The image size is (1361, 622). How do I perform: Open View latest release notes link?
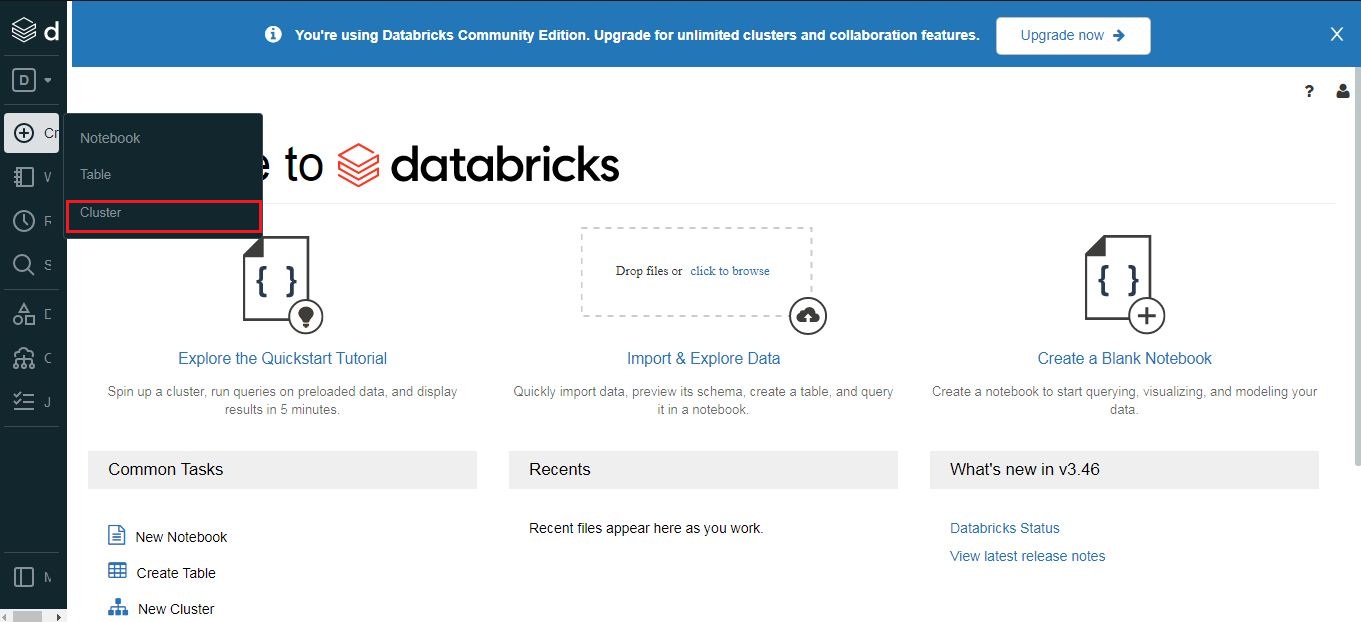1028,556
